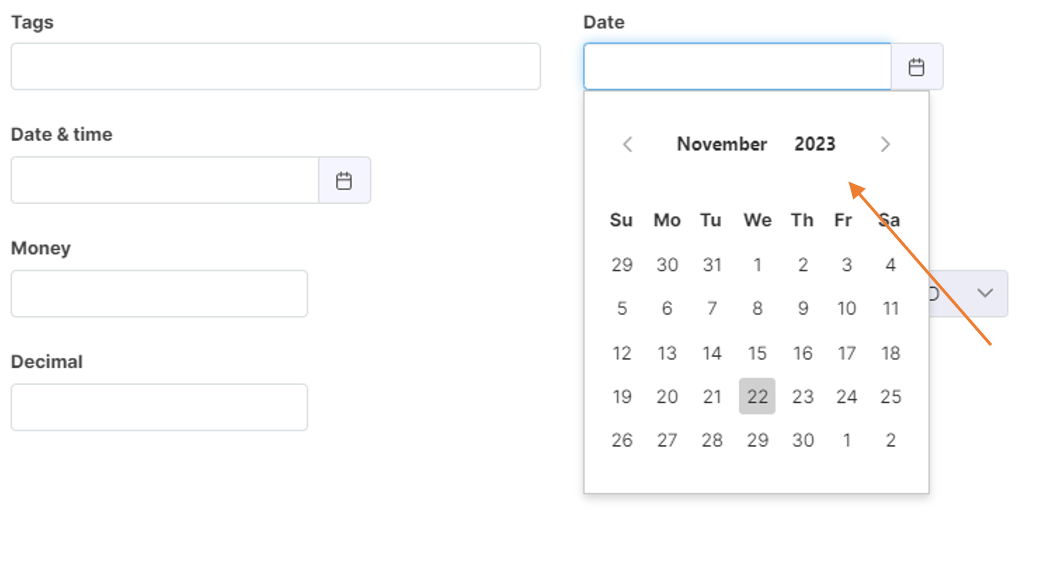Choose November 9 in calendar
The width and height of the screenshot is (1040, 576).
(x=803, y=309)
